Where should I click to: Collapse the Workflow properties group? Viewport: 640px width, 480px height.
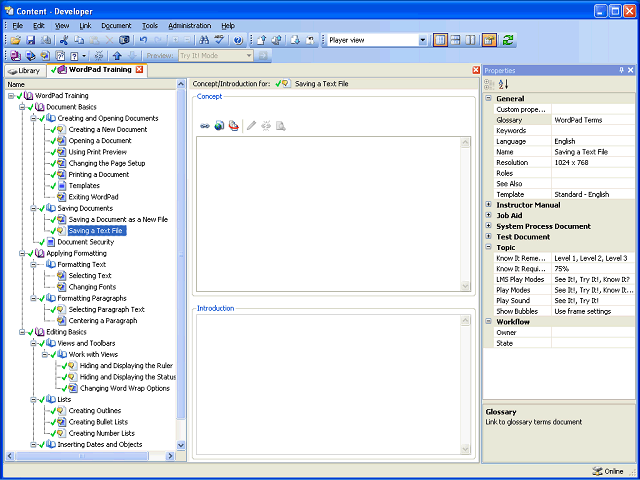tap(489, 321)
